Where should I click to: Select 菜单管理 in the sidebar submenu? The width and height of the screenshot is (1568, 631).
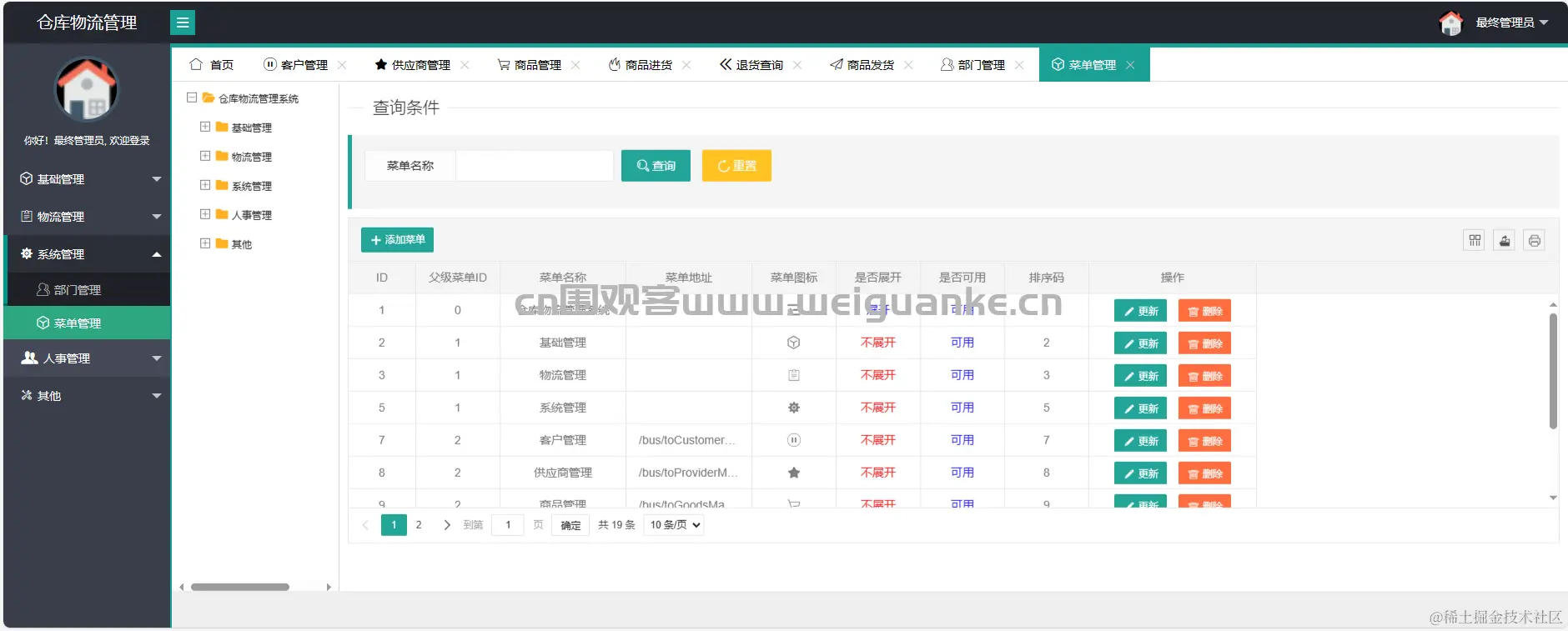tap(88, 323)
